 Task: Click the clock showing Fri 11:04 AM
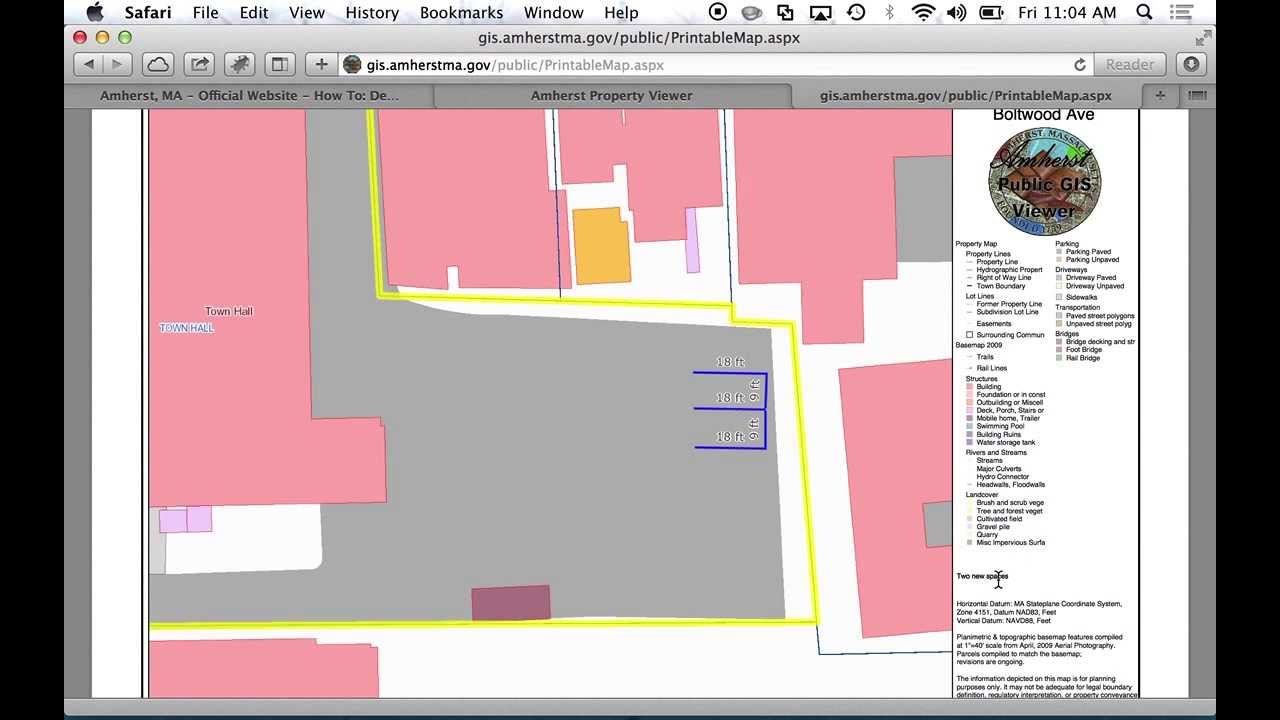coord(1067,12)
